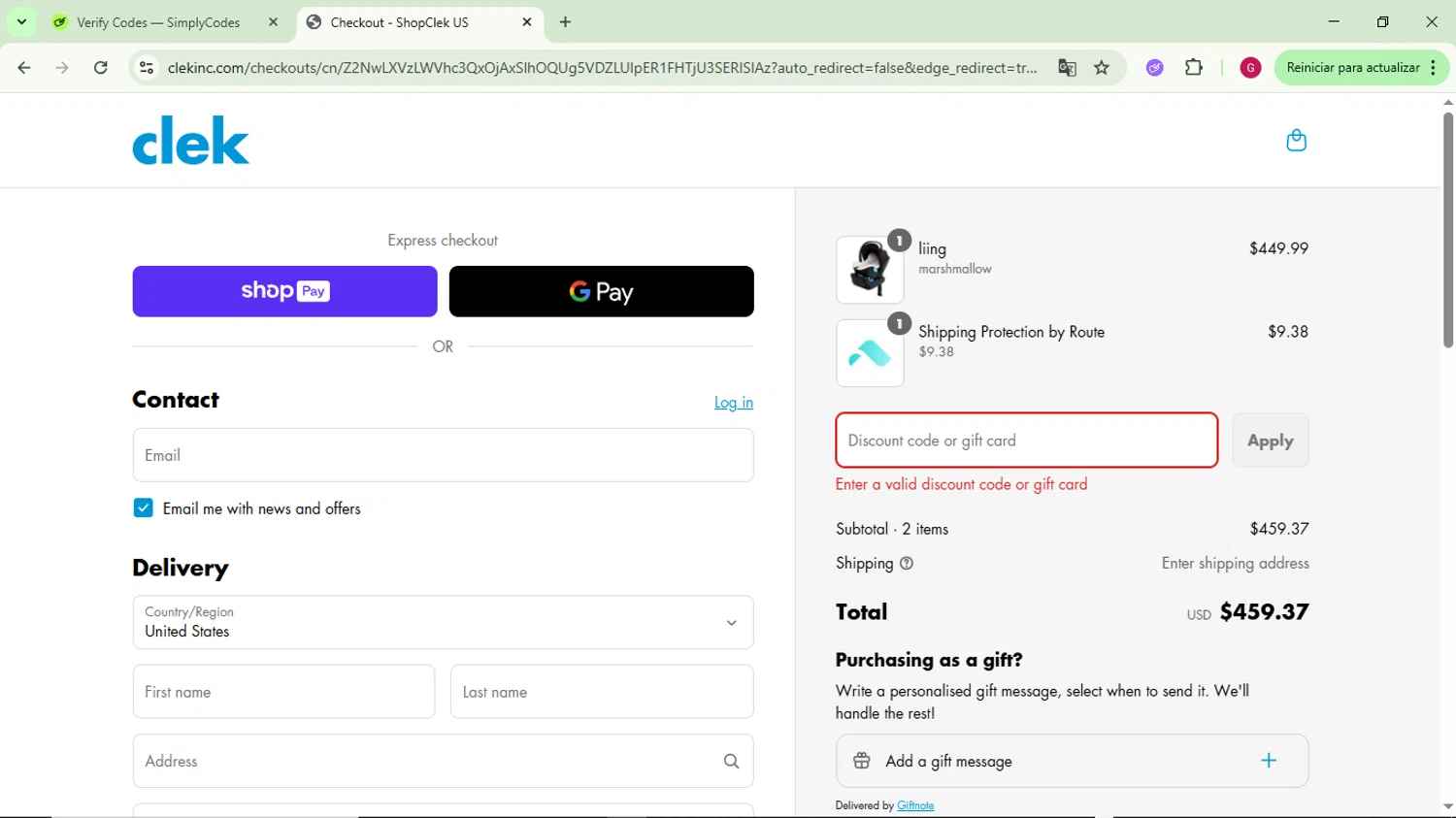Image resolution: width=1456 pixels, height=818 pixels.
Task: Restore down the browser window
Action: click(1382, 21)
